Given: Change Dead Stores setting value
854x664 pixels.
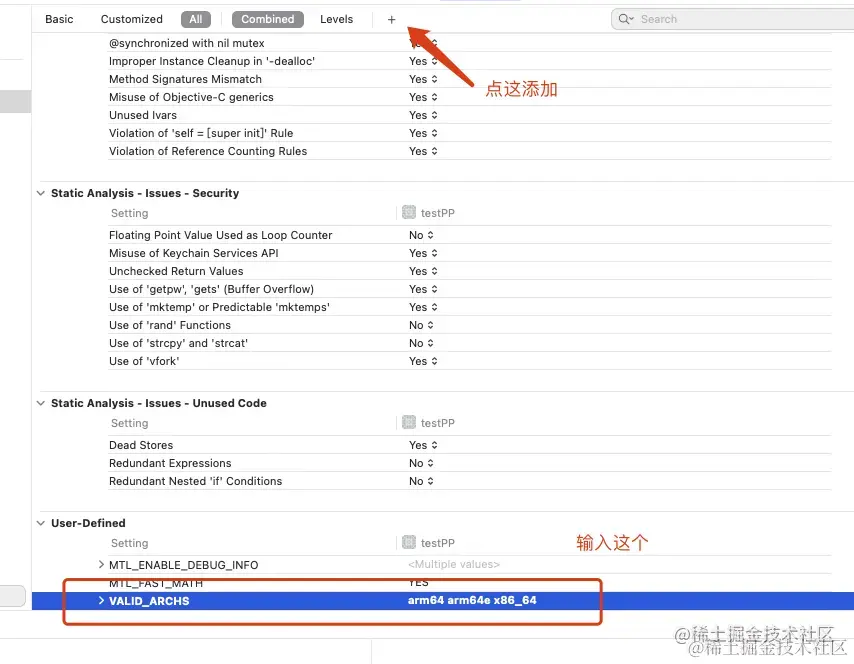Looking at the screenshot, I should [x=423, y=444].
